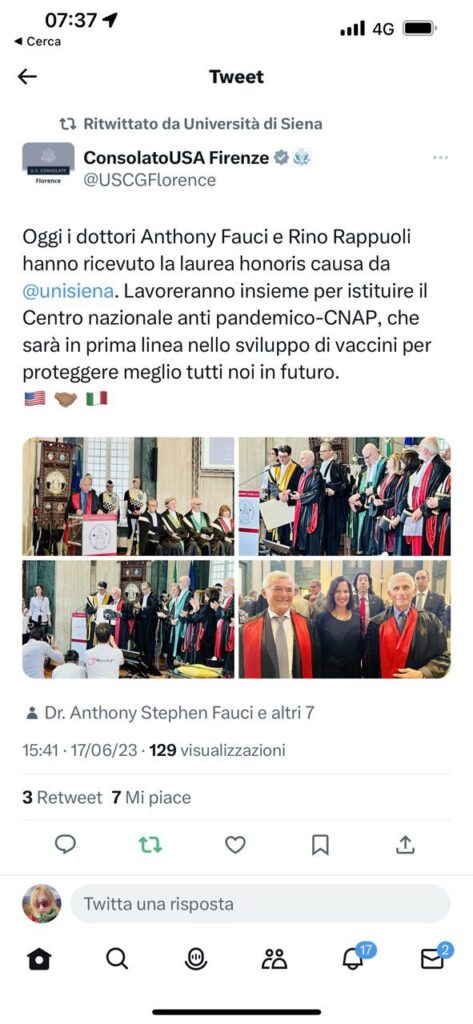Tap the share upload icon

(405, 844)
